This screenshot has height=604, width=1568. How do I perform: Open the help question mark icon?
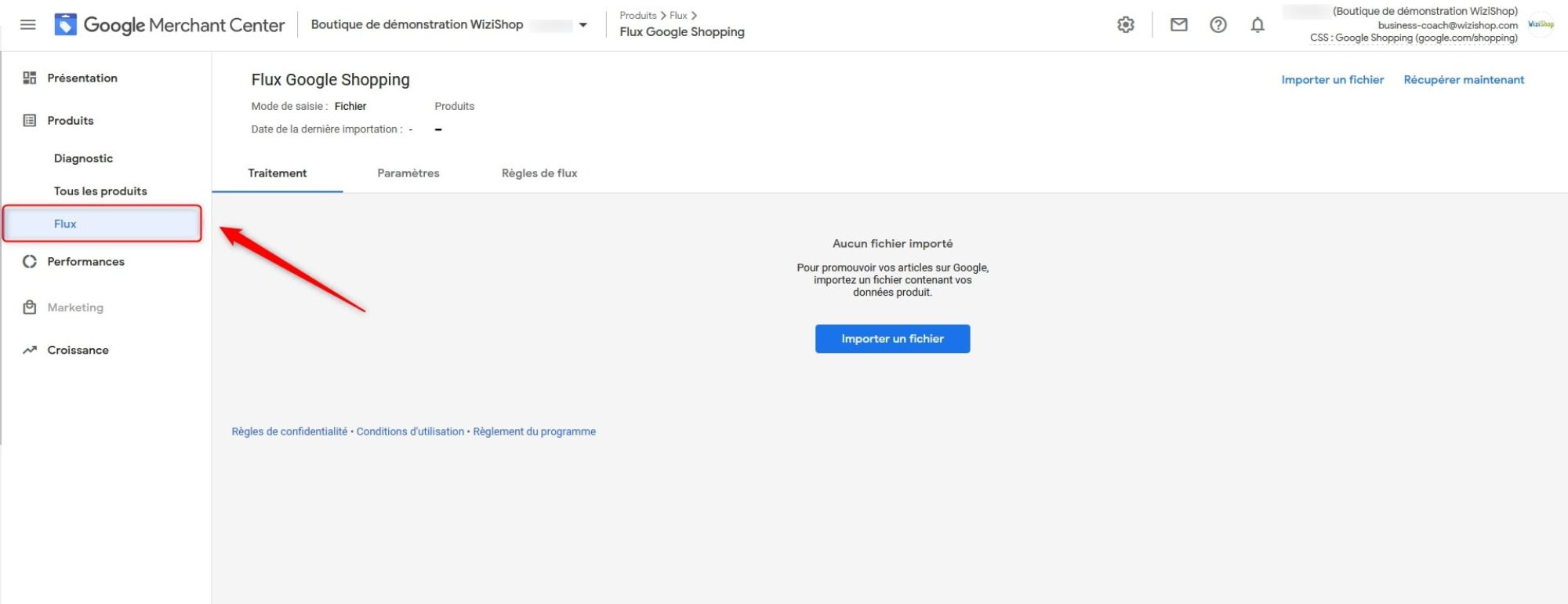[1218, 25]
